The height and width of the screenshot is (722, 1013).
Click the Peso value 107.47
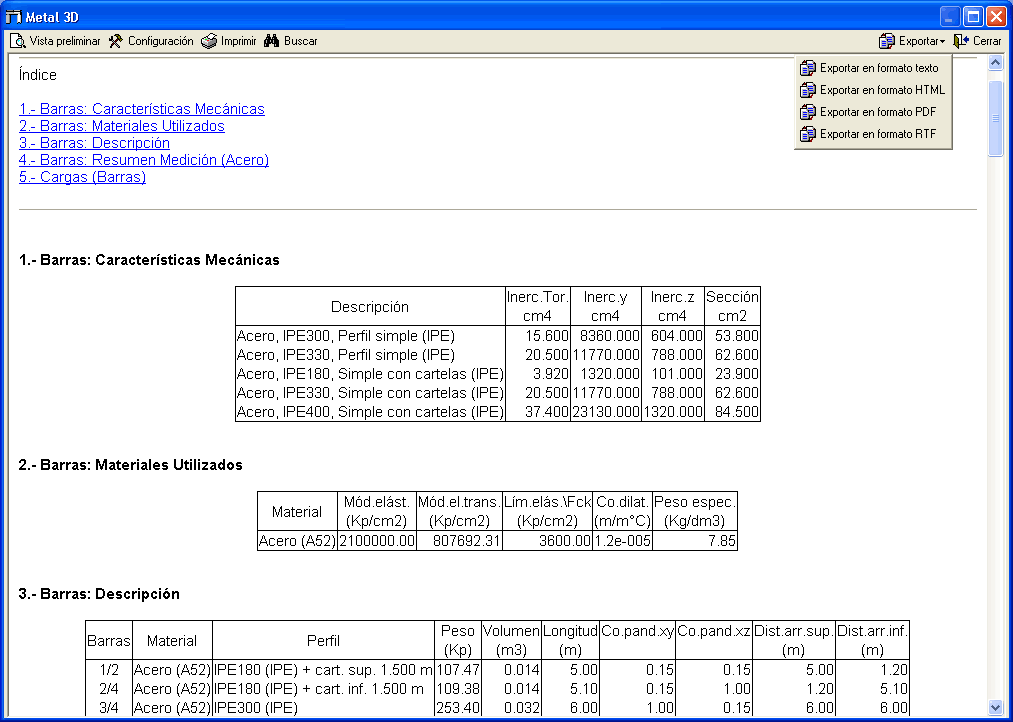coord(458,670)
